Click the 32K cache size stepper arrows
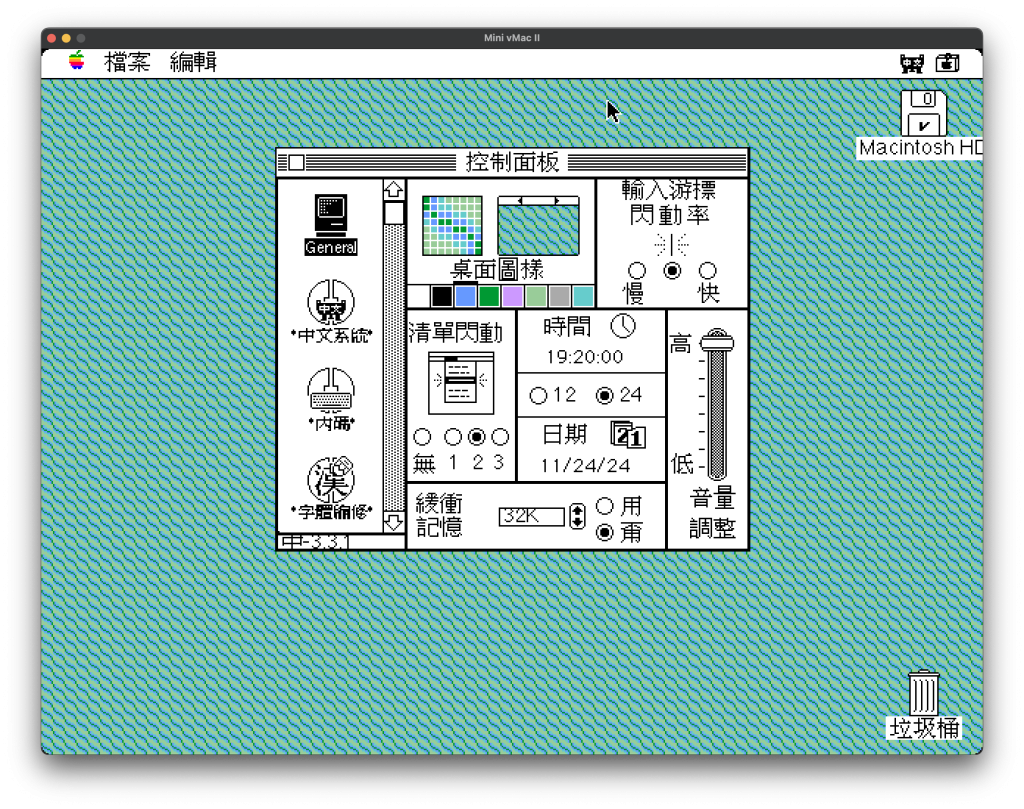 pos(577,517)
